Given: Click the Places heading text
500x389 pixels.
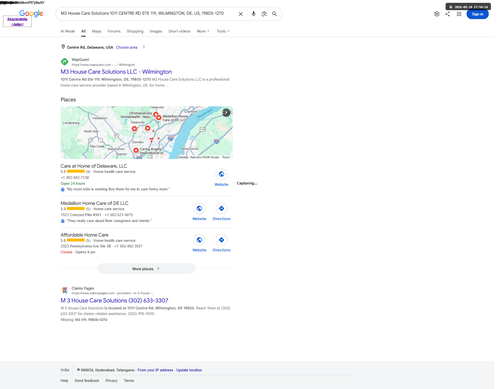Looking at the screenshot, I should point(68,100).
